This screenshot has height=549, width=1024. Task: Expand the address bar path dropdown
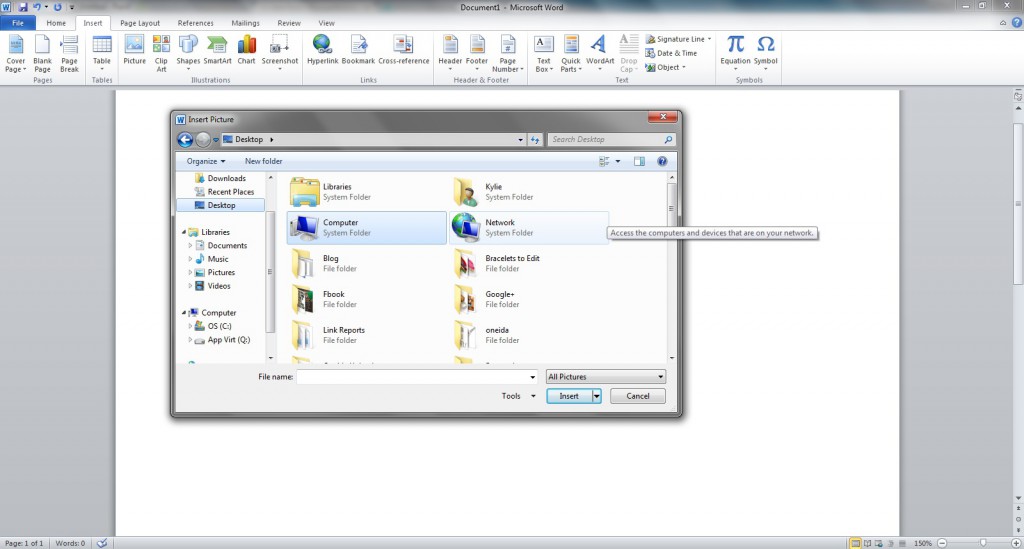[x=520, y=139]
